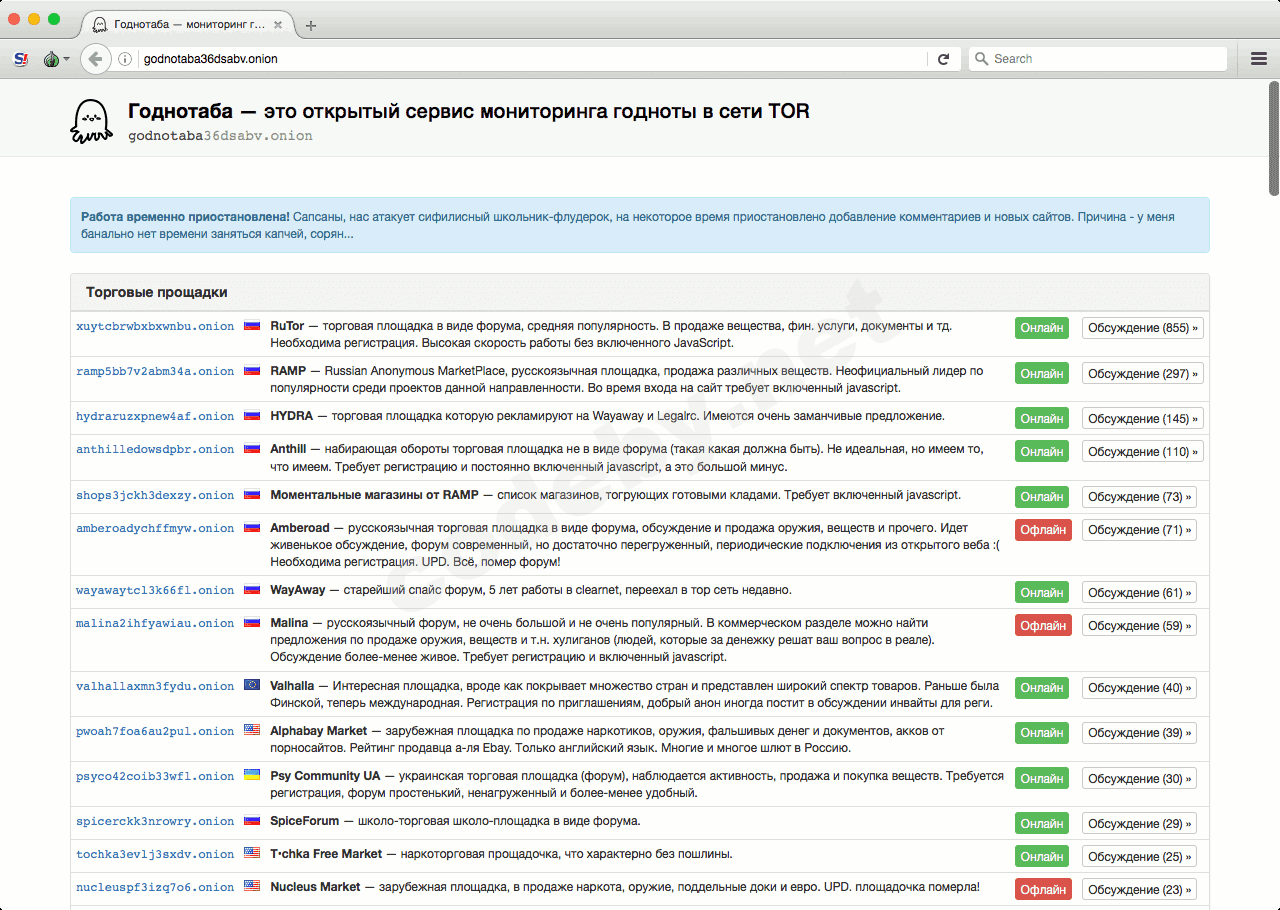Viewport: 1280px width, 910px height.
Task: Open the hamburger menu in browser toolbar
Action: click(1259, 59)
